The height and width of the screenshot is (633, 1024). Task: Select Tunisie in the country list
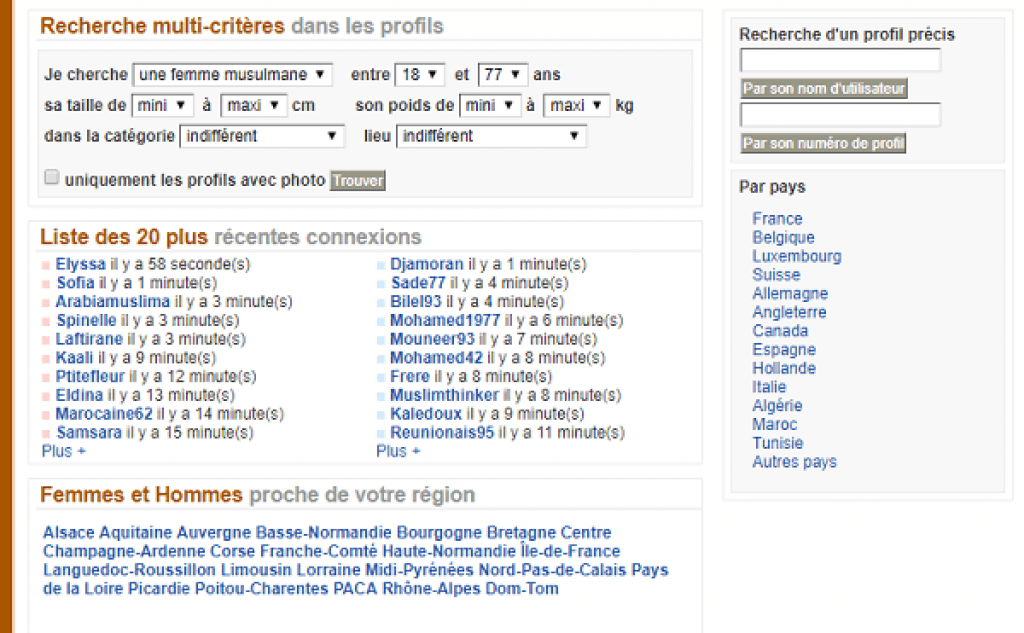778,443
